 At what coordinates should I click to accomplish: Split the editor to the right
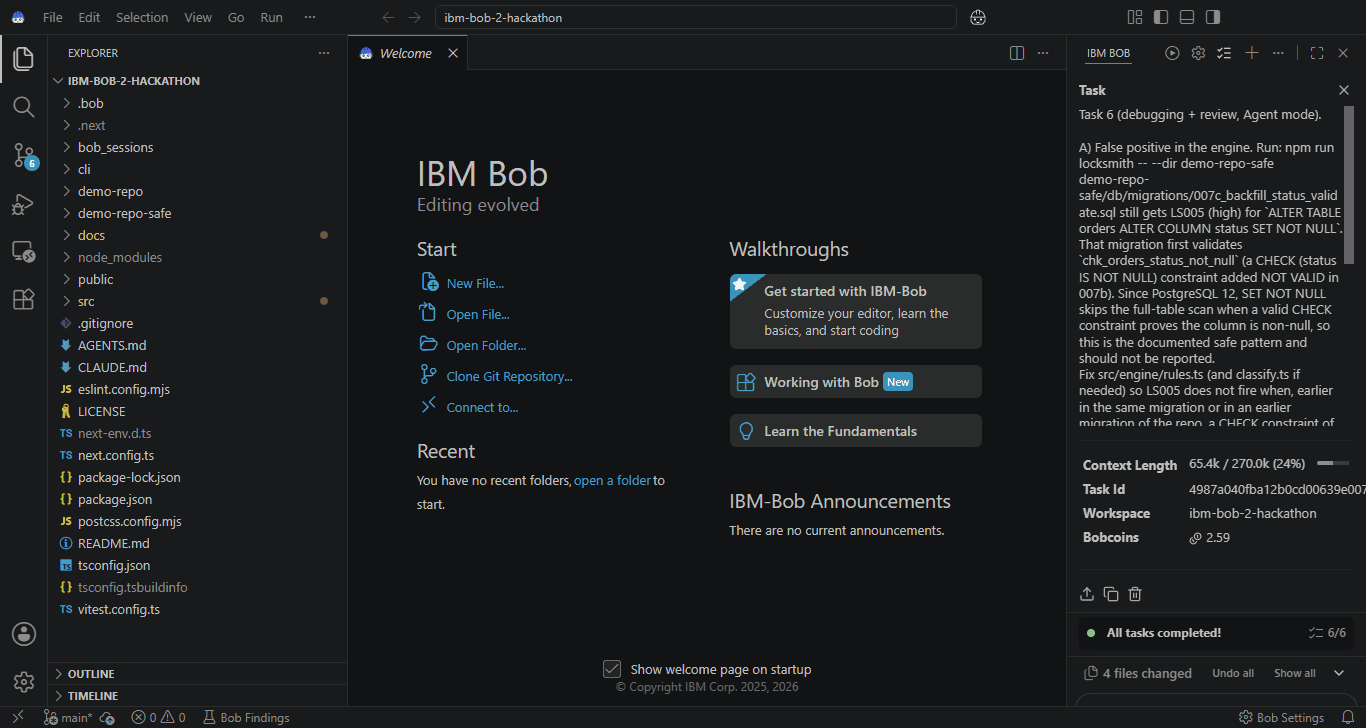pyautogui.click(x=1017, y=53)
